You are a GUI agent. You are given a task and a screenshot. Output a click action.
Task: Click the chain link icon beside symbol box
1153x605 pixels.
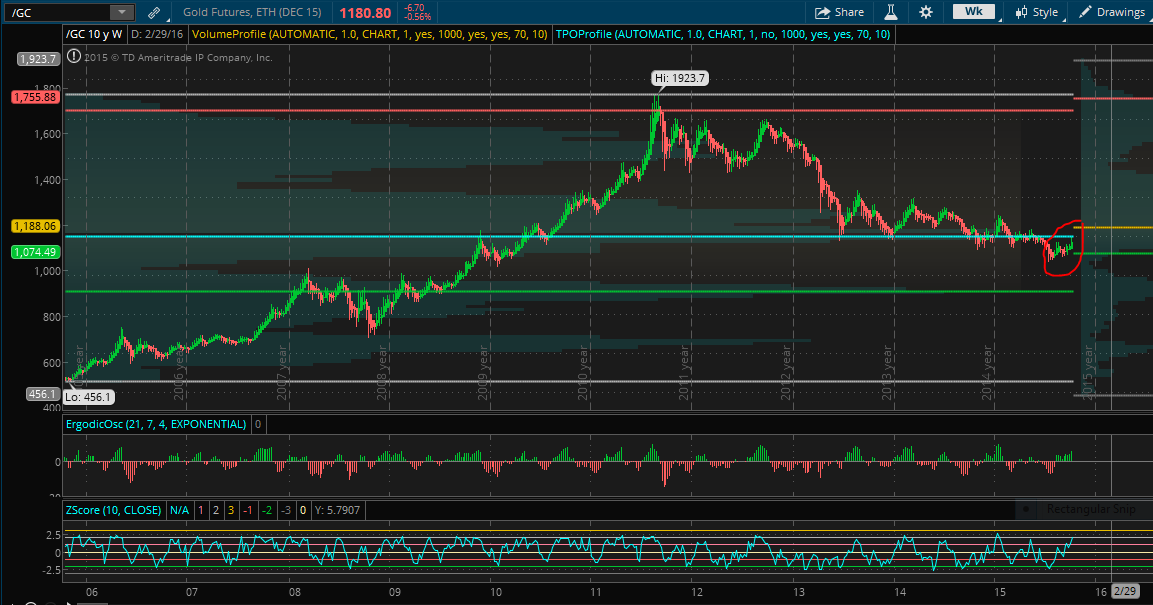pos(154,12)
